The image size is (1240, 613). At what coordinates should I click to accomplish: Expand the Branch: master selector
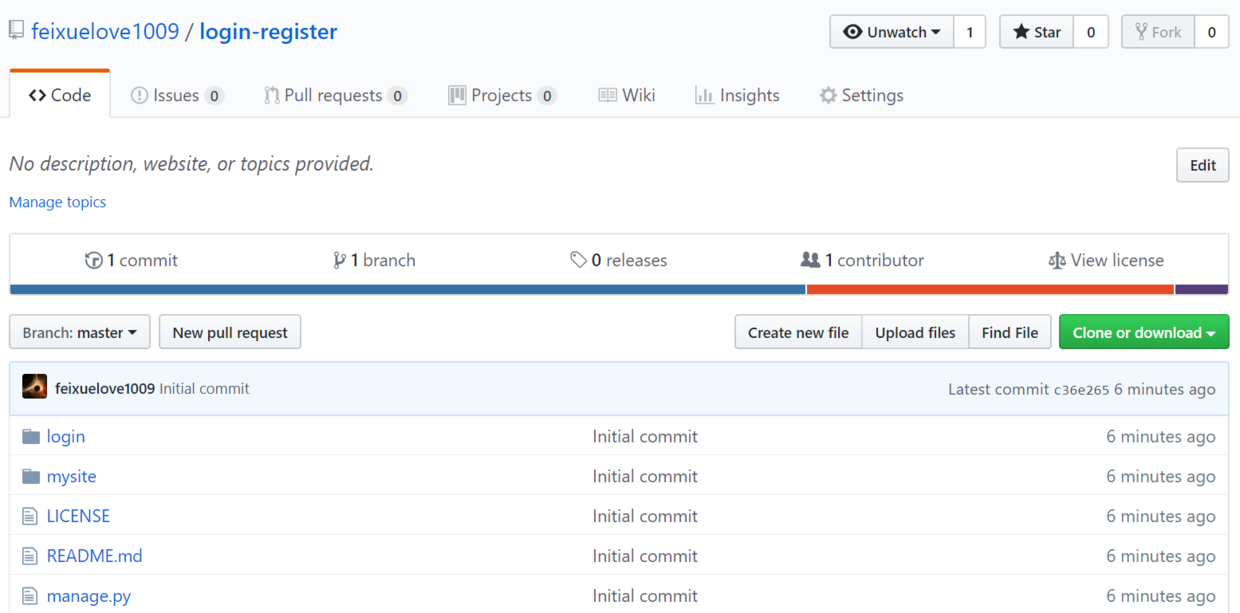[80, 332]
